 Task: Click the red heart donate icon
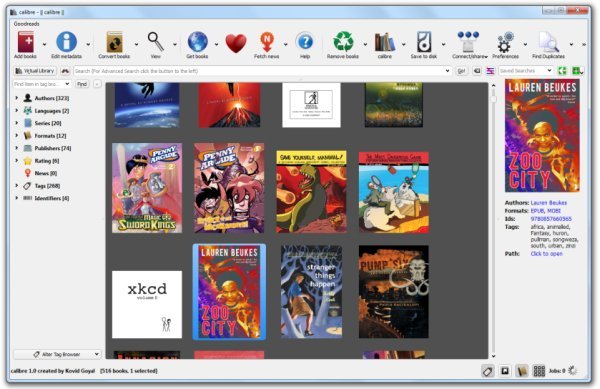pyautogui.click(x=236, y=43)
